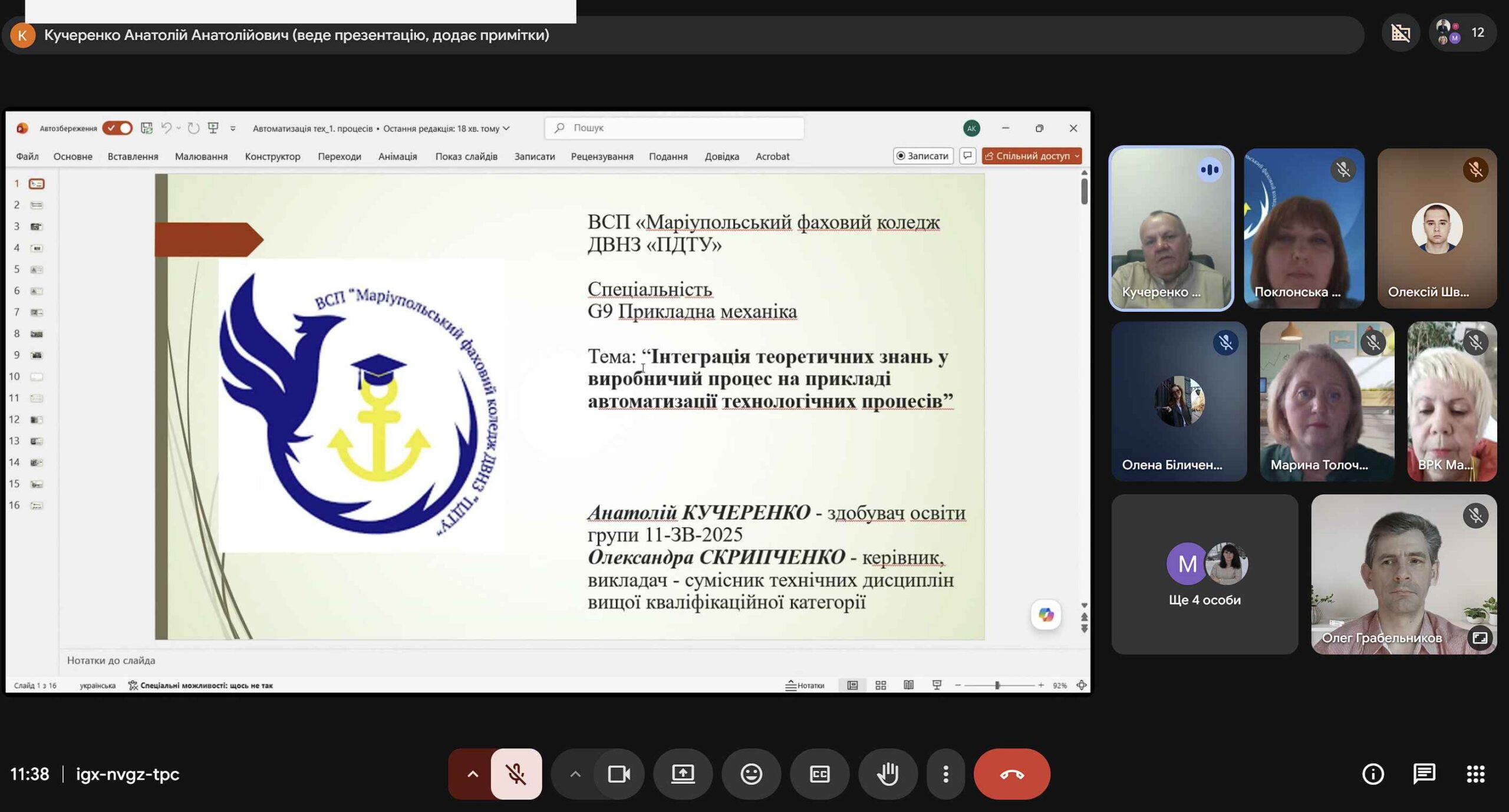
Task: Open the meeting activities grid menu
Action: click(1475, 774)
